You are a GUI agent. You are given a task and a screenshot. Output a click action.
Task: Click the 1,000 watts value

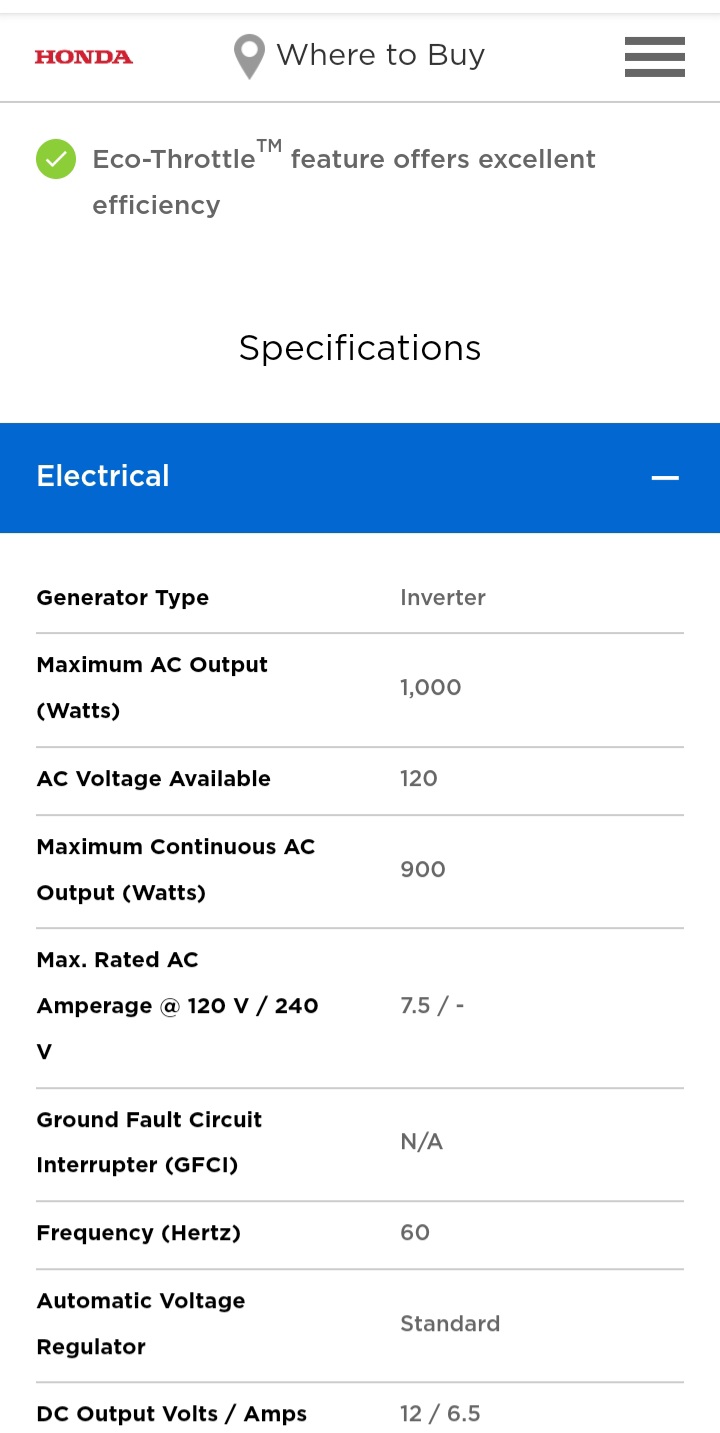pos(430,688)
